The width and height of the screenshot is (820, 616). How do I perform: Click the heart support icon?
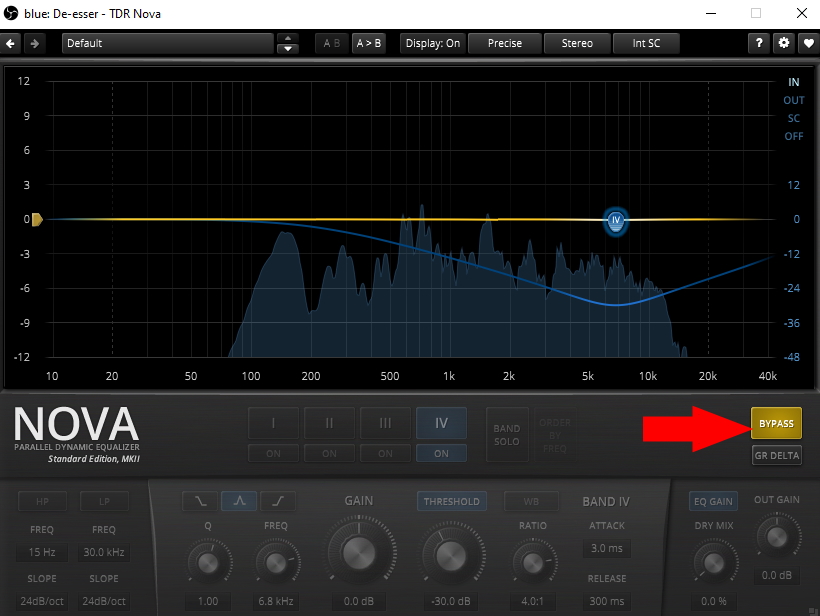pyautogui.click(x=807, y=43)
